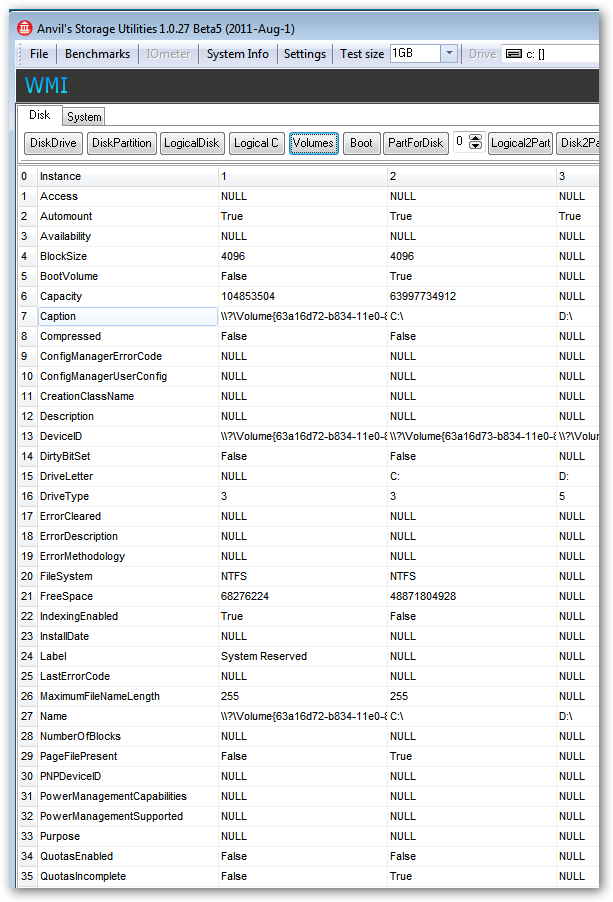Screen dimensions: 613x902
Task: Open the Settings menu
Action: (305, 54)
